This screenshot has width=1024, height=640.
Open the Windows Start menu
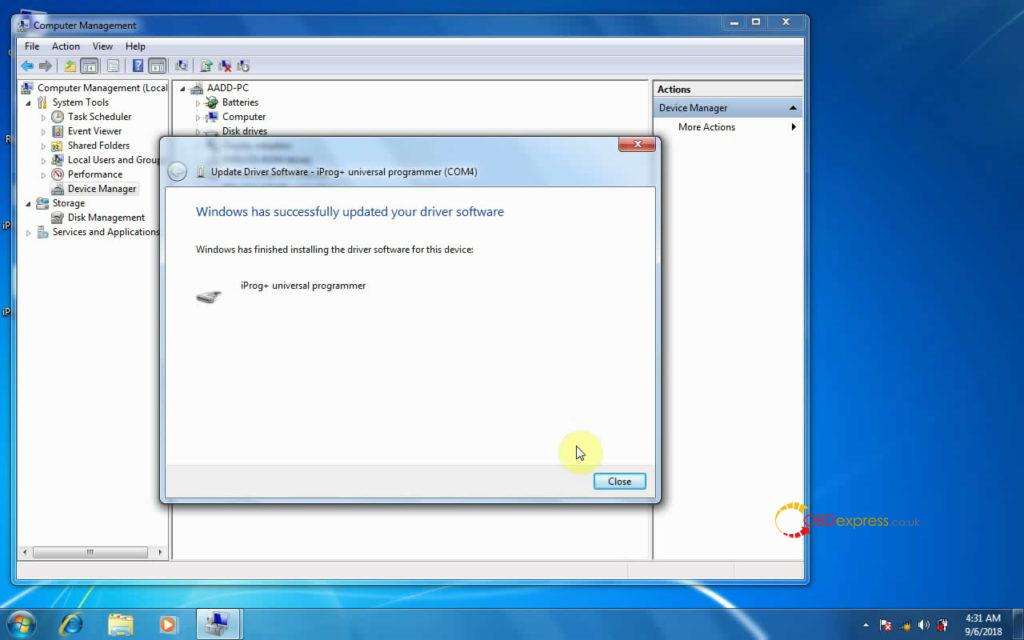tap(21, 624)
